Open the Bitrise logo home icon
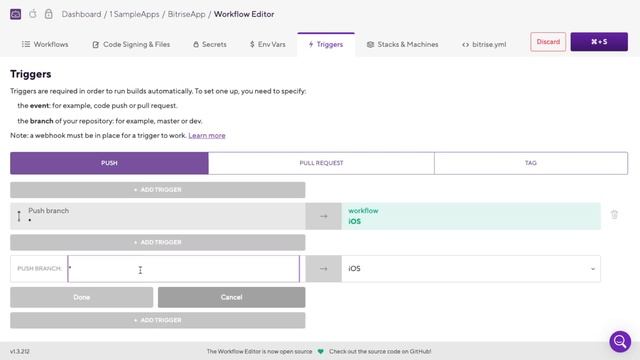 pos(16,14)
